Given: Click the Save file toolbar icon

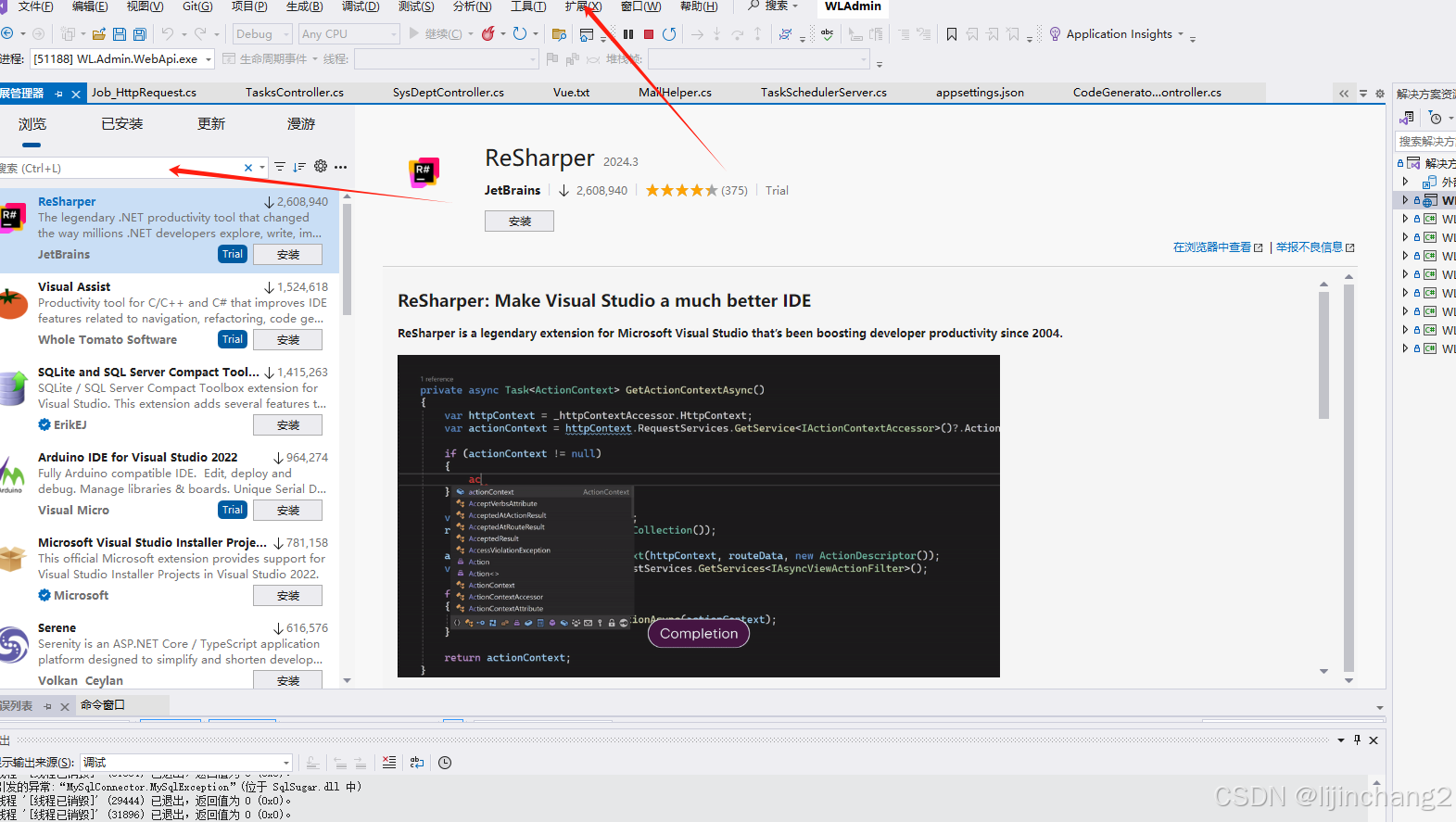Looking at the screenshot, I should coord(120,34).
